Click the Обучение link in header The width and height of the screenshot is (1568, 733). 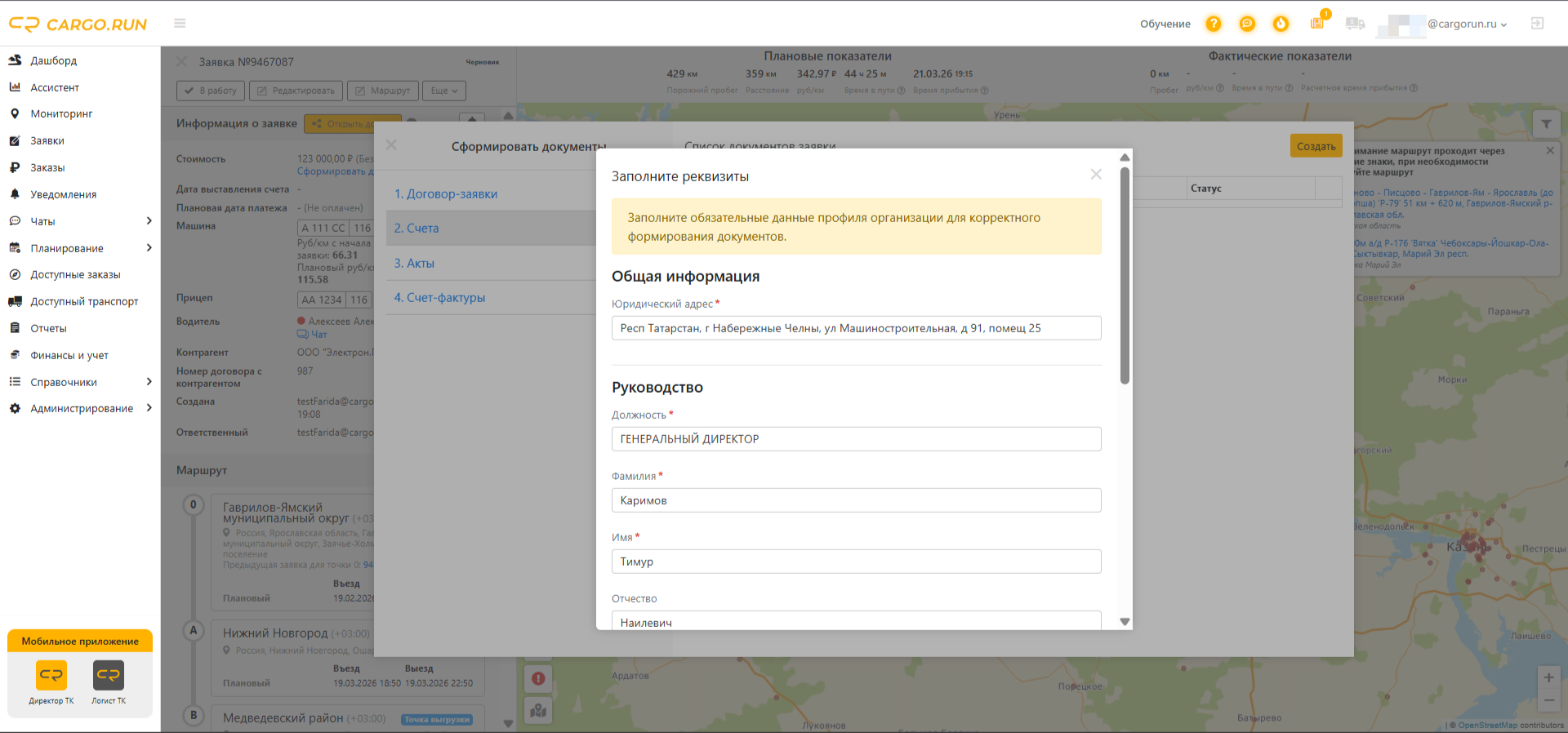tap(1165, 24)
